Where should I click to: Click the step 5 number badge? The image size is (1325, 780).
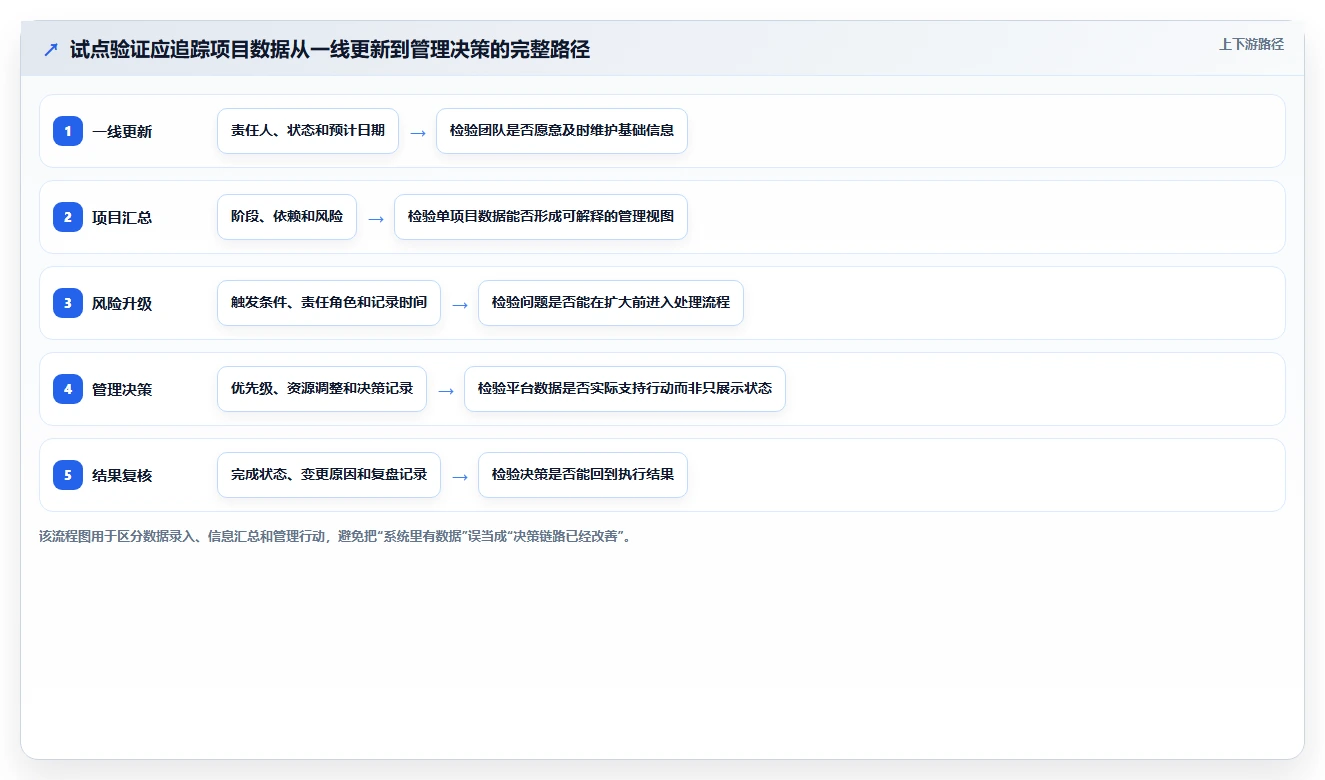pos(68,475)
